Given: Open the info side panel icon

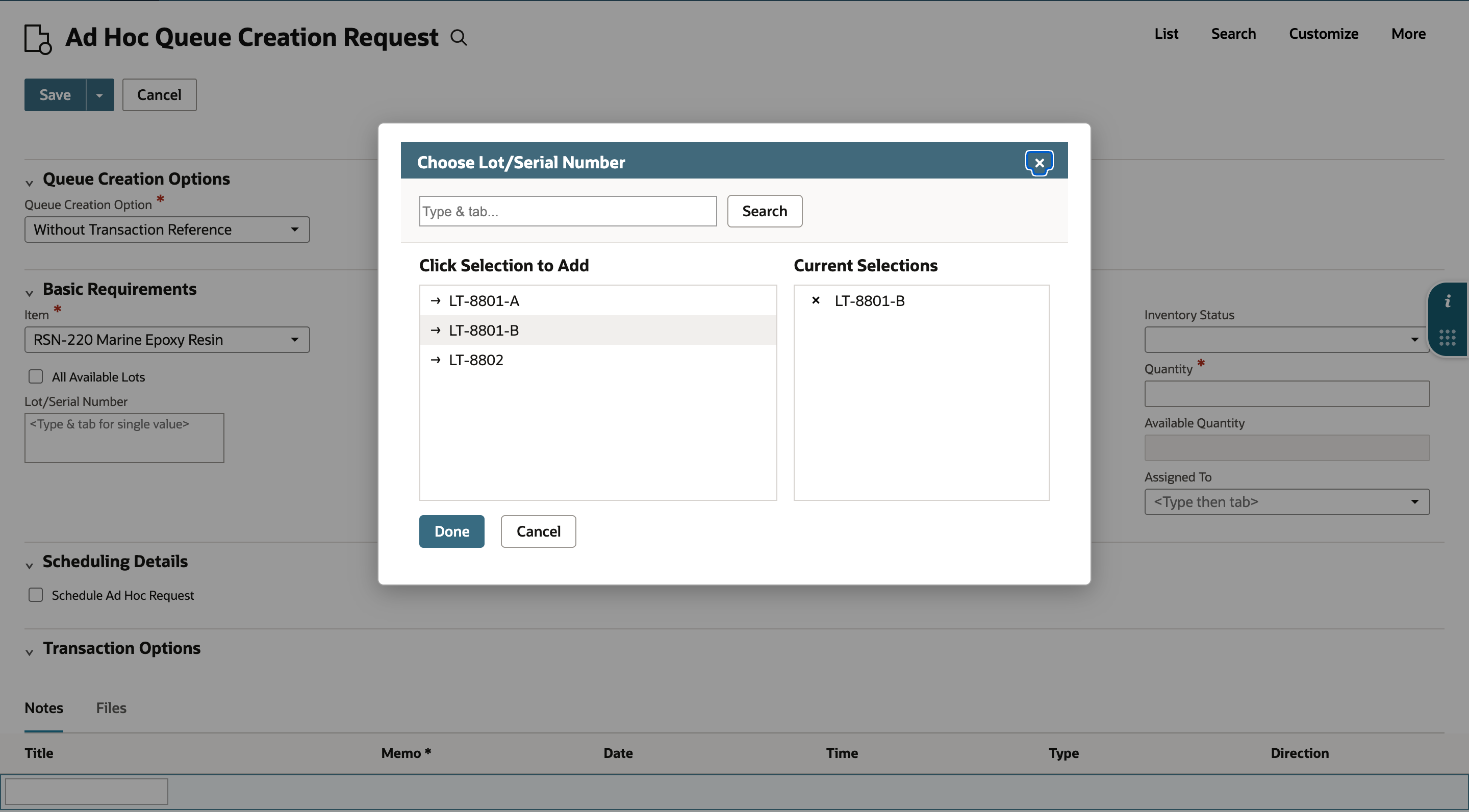Looking at the screenshot, I should 1448,301.
